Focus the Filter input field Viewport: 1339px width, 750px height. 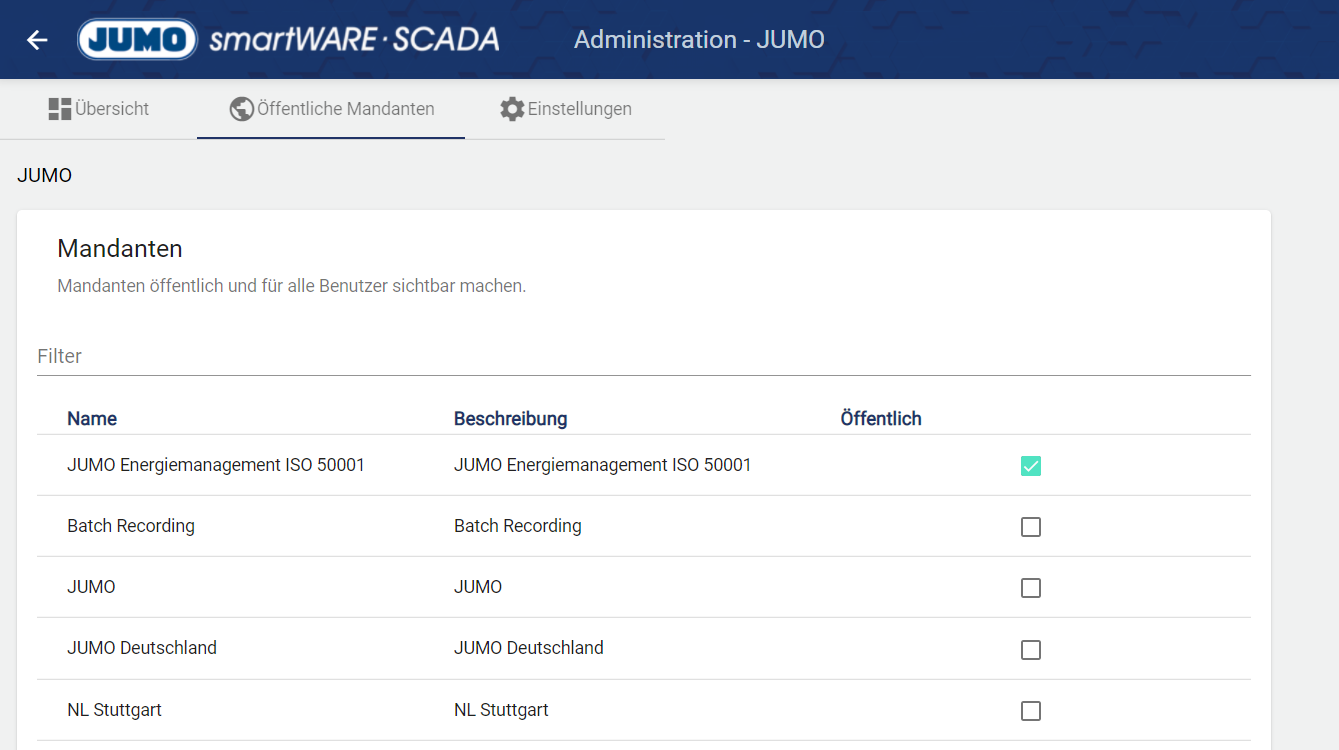tap(643, 357)
